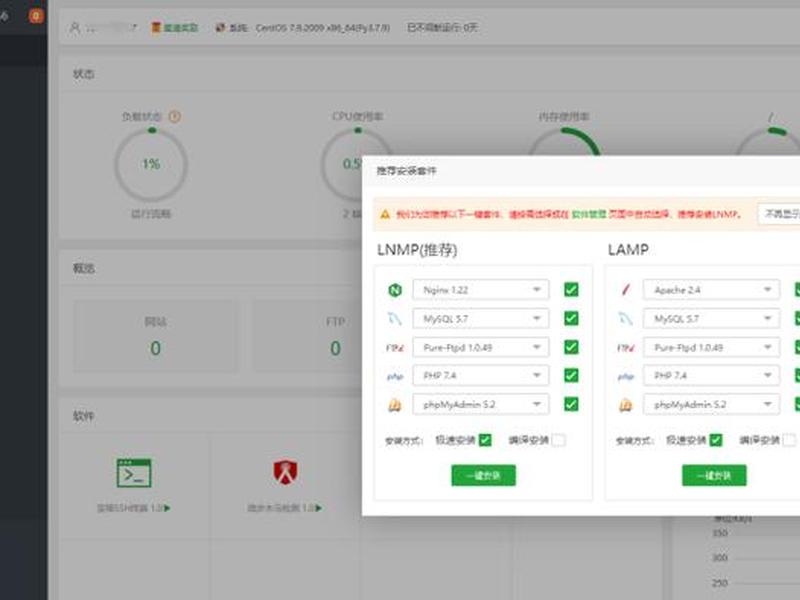
Task: Click the php logo icon in LNMP
Action: point(395,377)
